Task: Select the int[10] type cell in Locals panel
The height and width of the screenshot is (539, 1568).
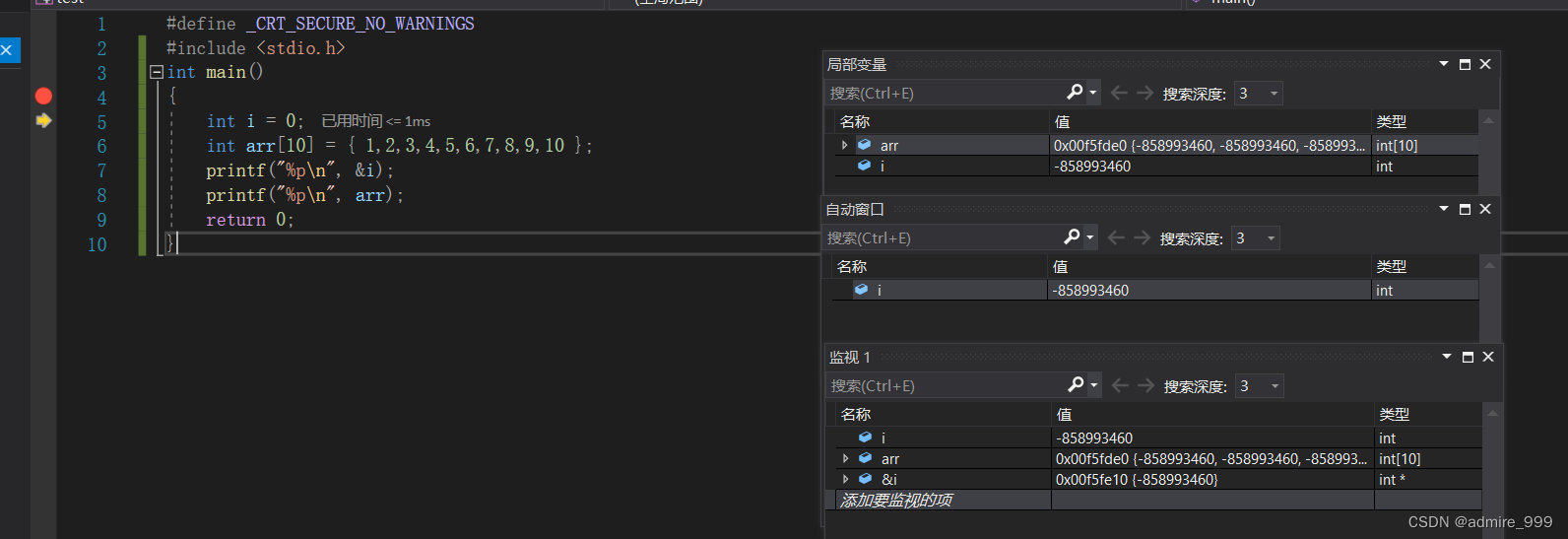Action: 1425,145
